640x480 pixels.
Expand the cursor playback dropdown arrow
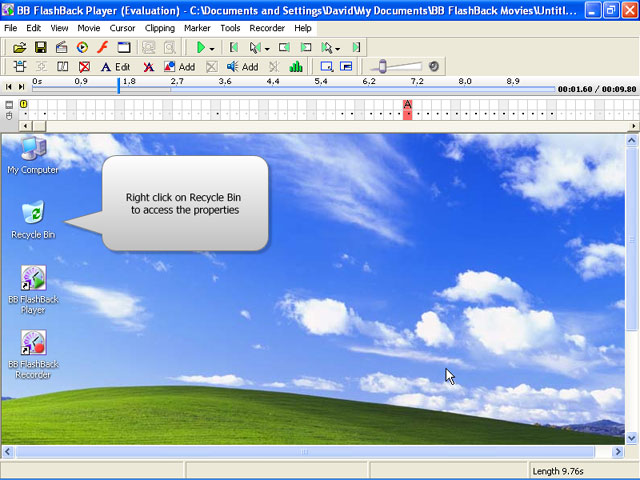(x=267, y=48)
